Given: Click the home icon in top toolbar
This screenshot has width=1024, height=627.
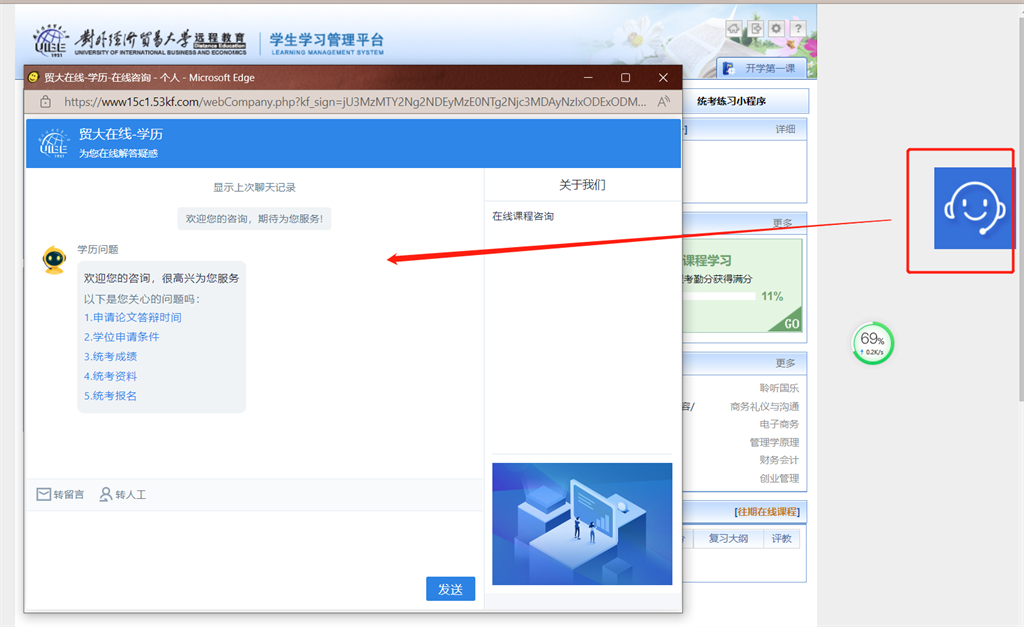Looking at the screenshot, I should 735,29.
